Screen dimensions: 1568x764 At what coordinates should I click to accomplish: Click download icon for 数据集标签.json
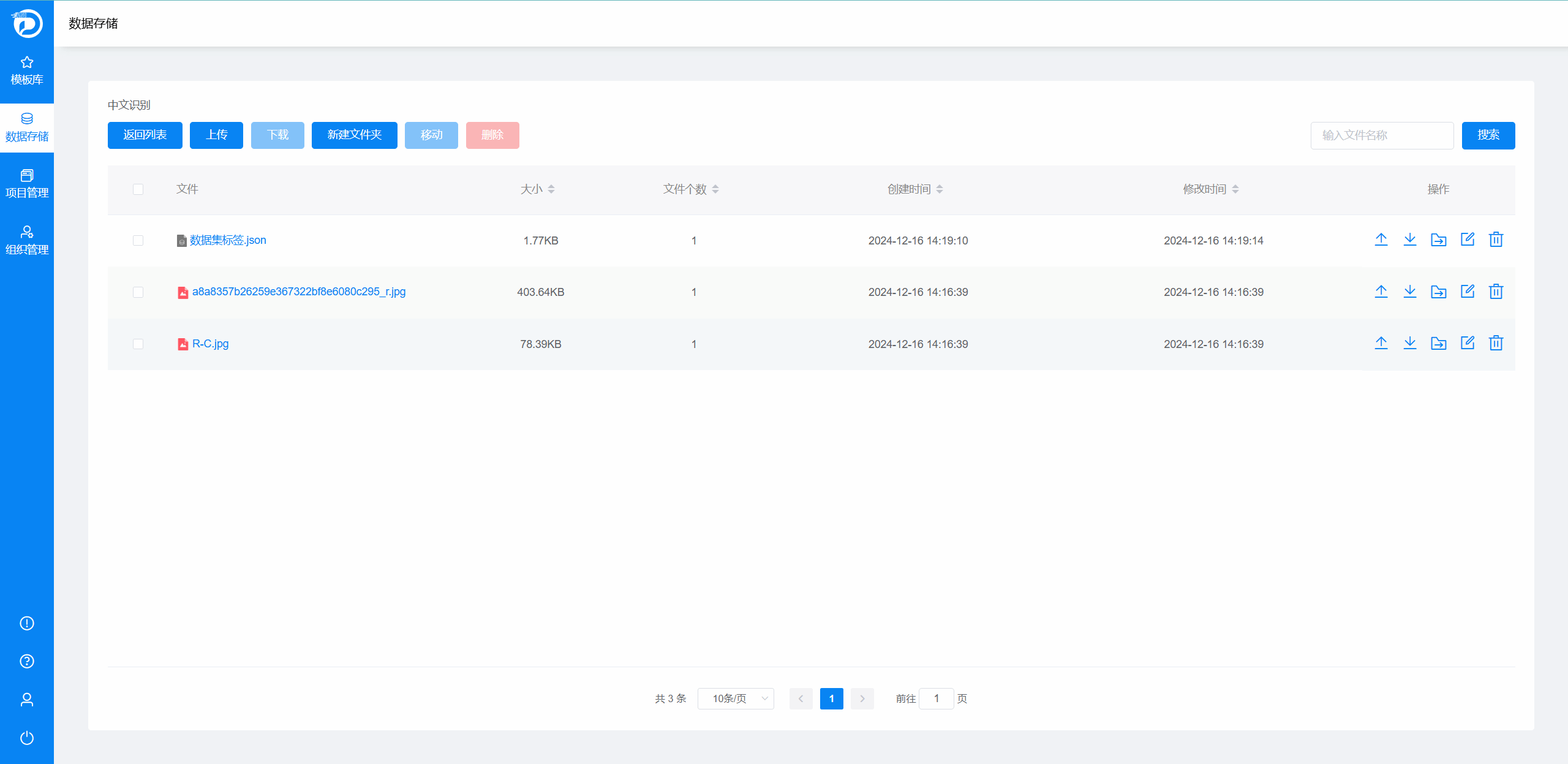(1410, 240)
